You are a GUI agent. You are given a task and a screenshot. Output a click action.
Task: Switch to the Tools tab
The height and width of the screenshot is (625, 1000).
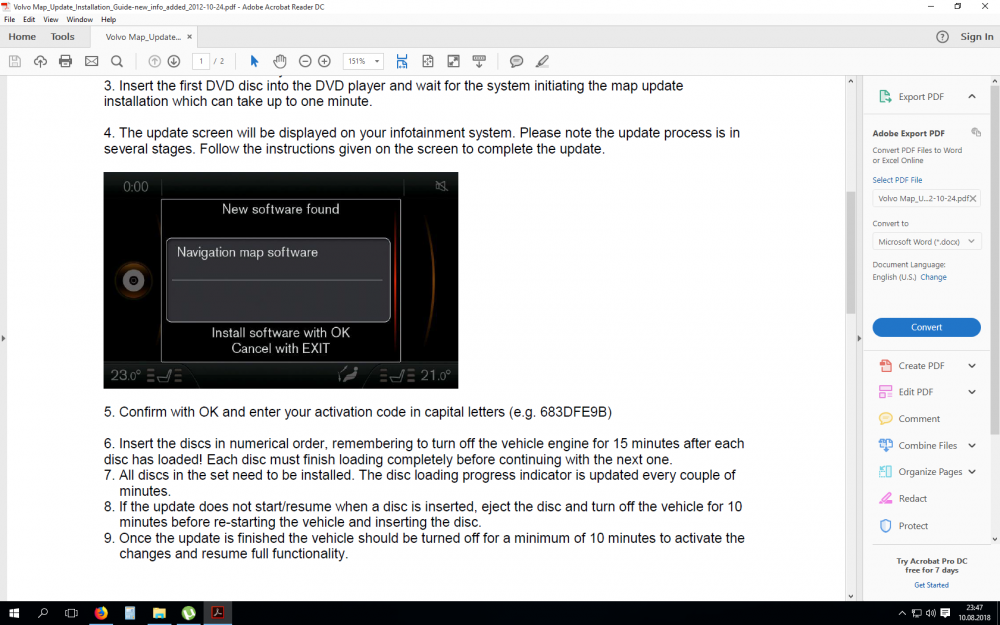tap(62, 37)
